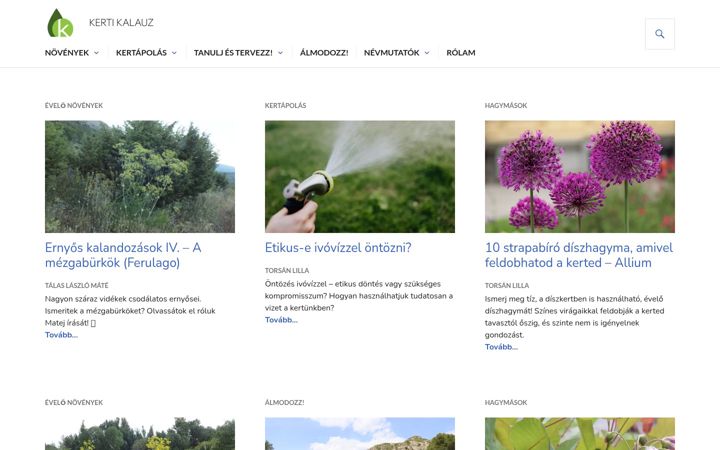Click the ÉVELŐ NÖVÉNYEK category in the second row
Image resolution: width=720 pixels, height=450 pixels.
click(73, 403)
